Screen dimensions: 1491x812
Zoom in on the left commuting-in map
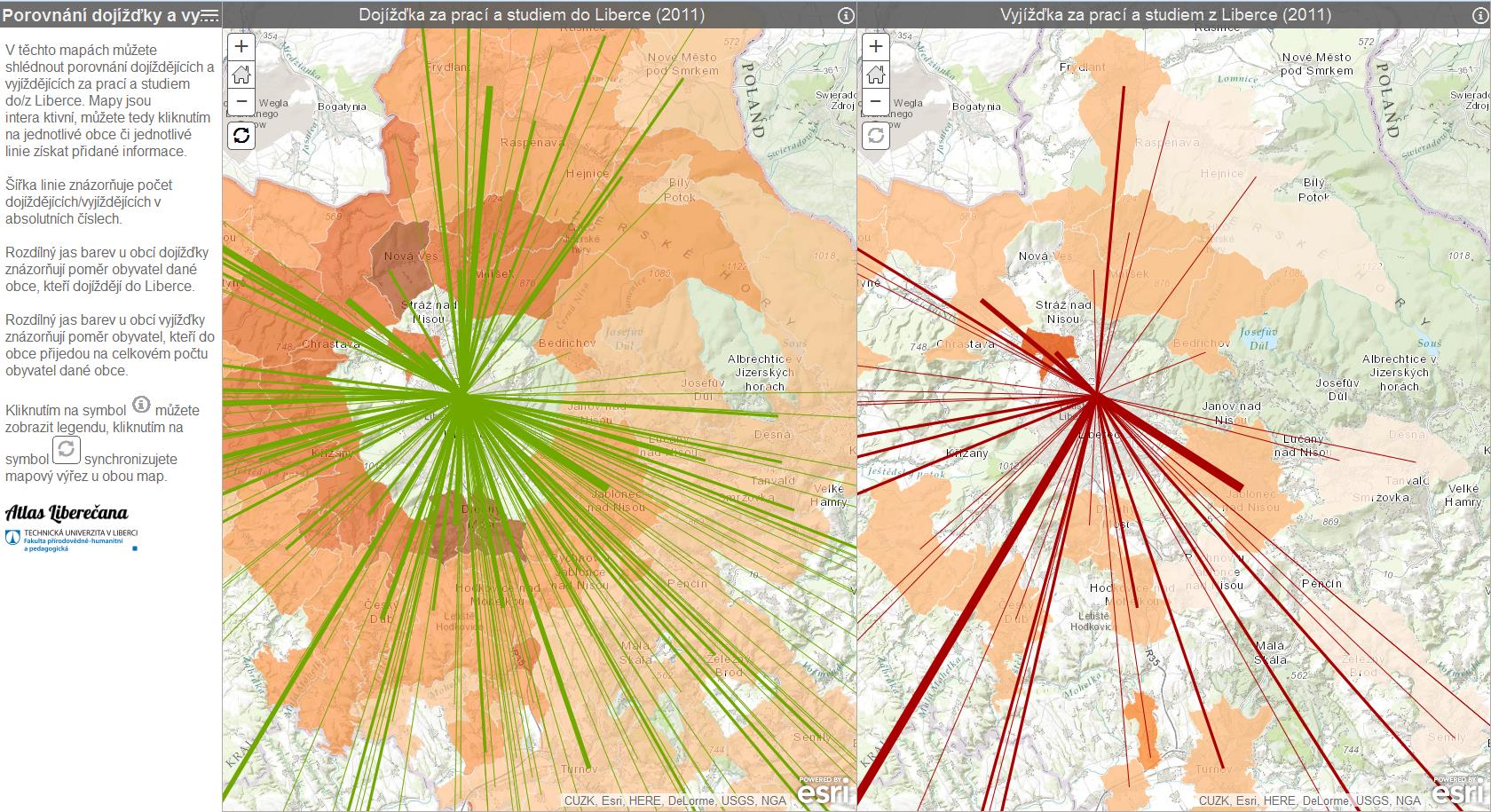point(241,46)
